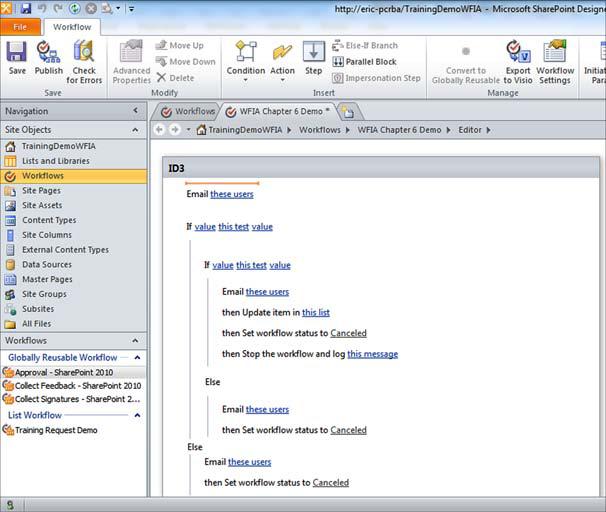Click TrainingDemoWFIA home icon in breadcrumb

[x=201, y=130]
